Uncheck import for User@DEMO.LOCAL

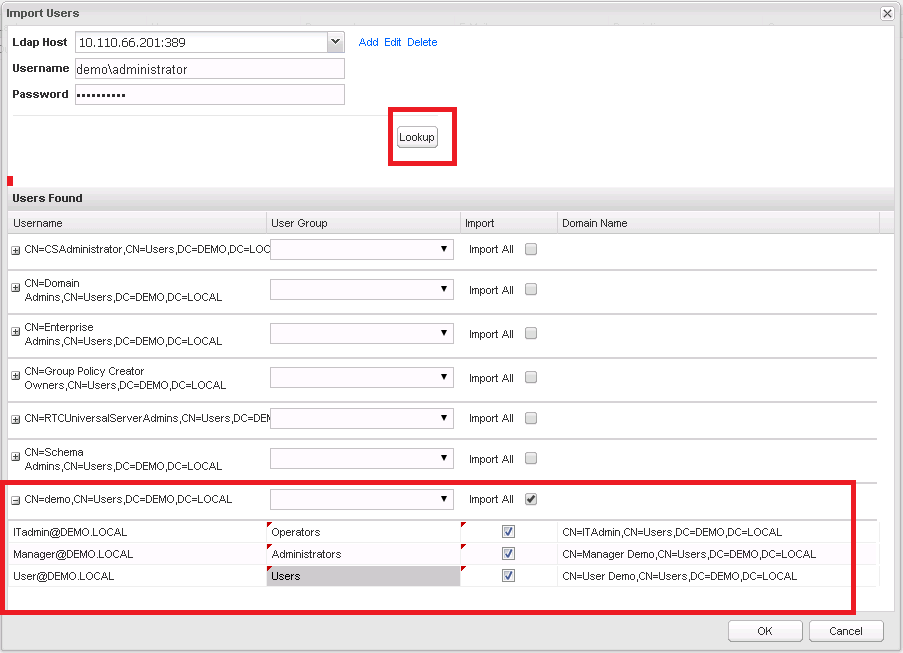pyautogui.click(x=508, y=576)
